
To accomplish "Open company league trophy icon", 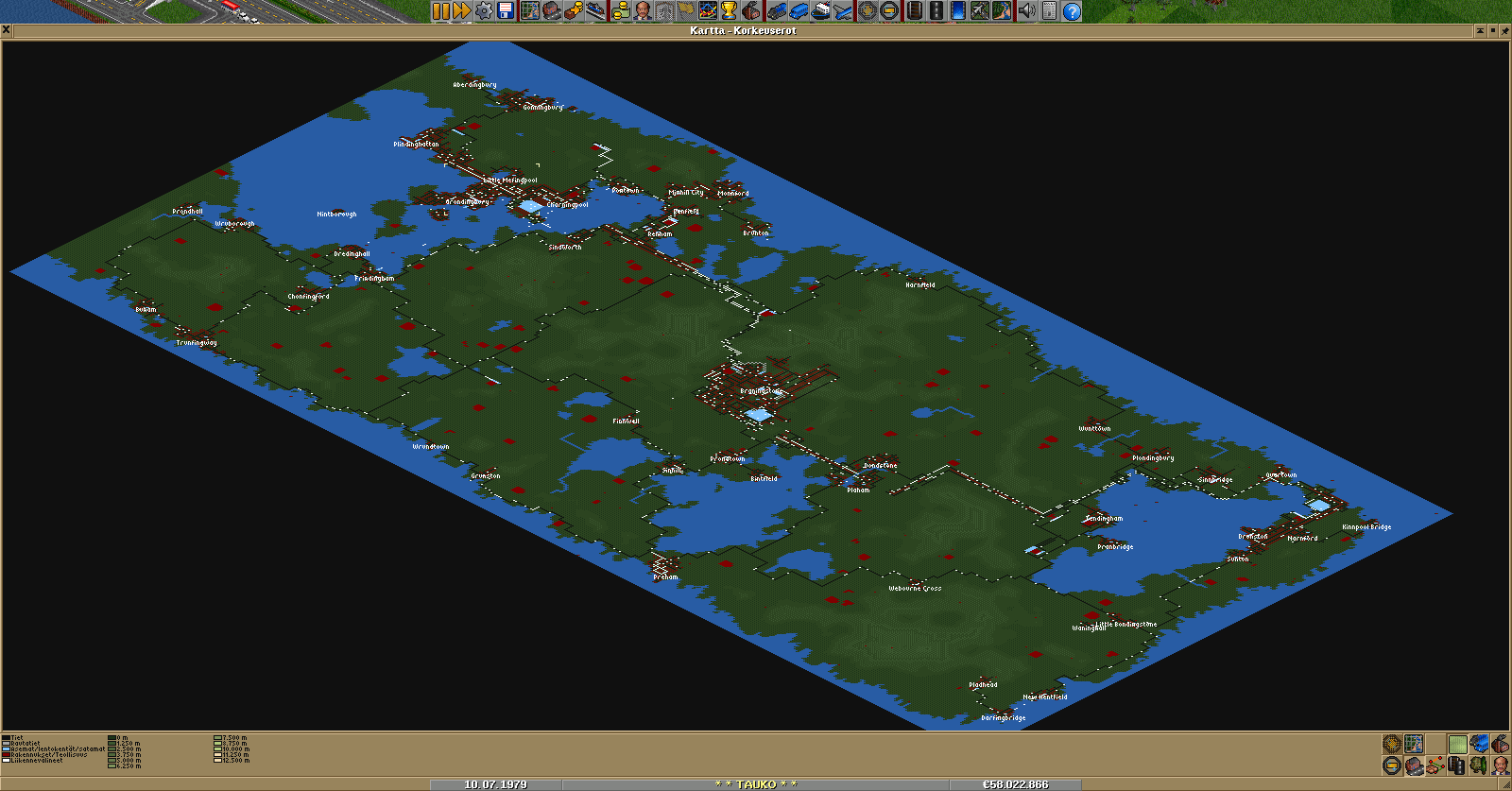I will coord(730,11).
